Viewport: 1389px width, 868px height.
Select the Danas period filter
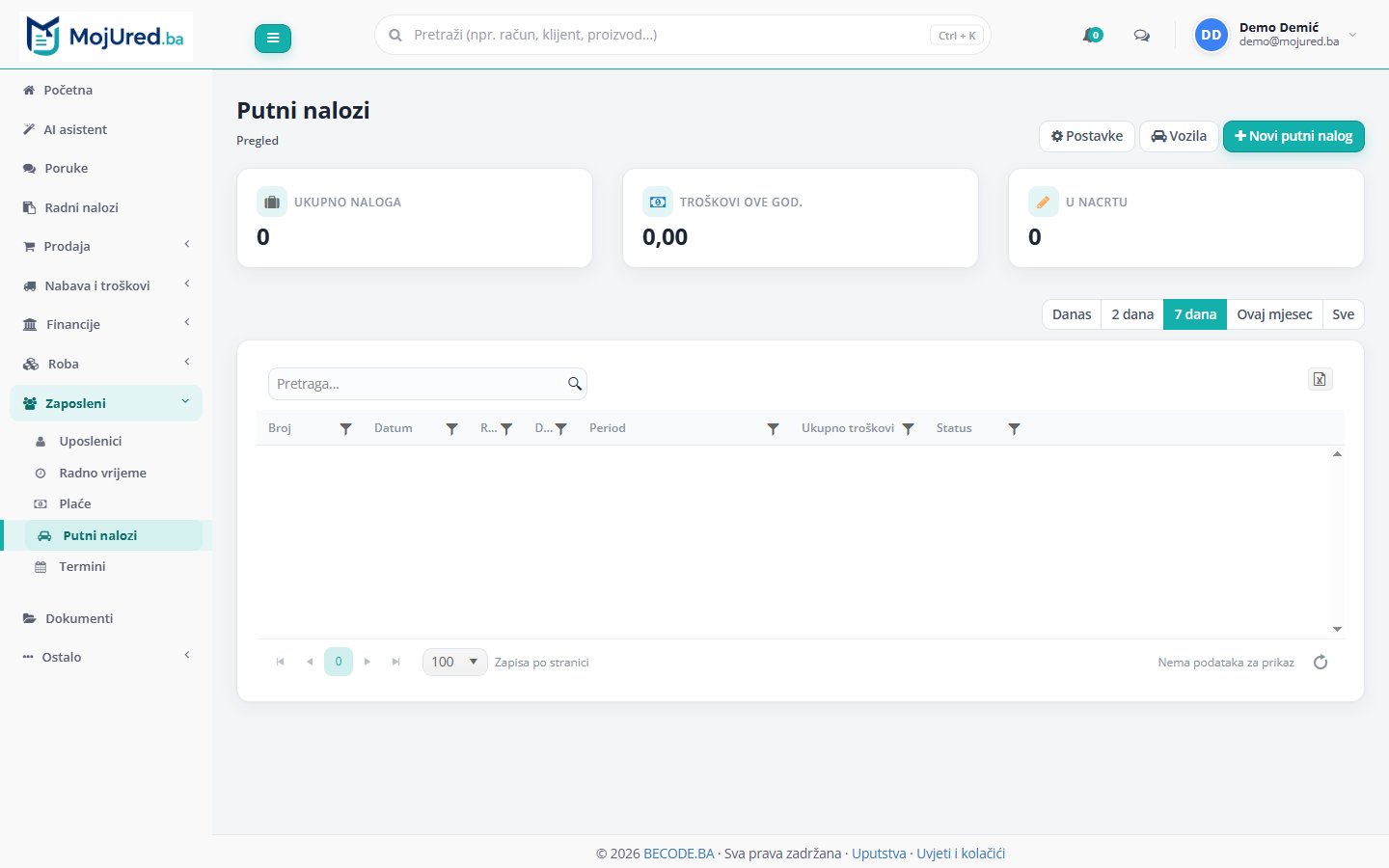(1072, 314)
